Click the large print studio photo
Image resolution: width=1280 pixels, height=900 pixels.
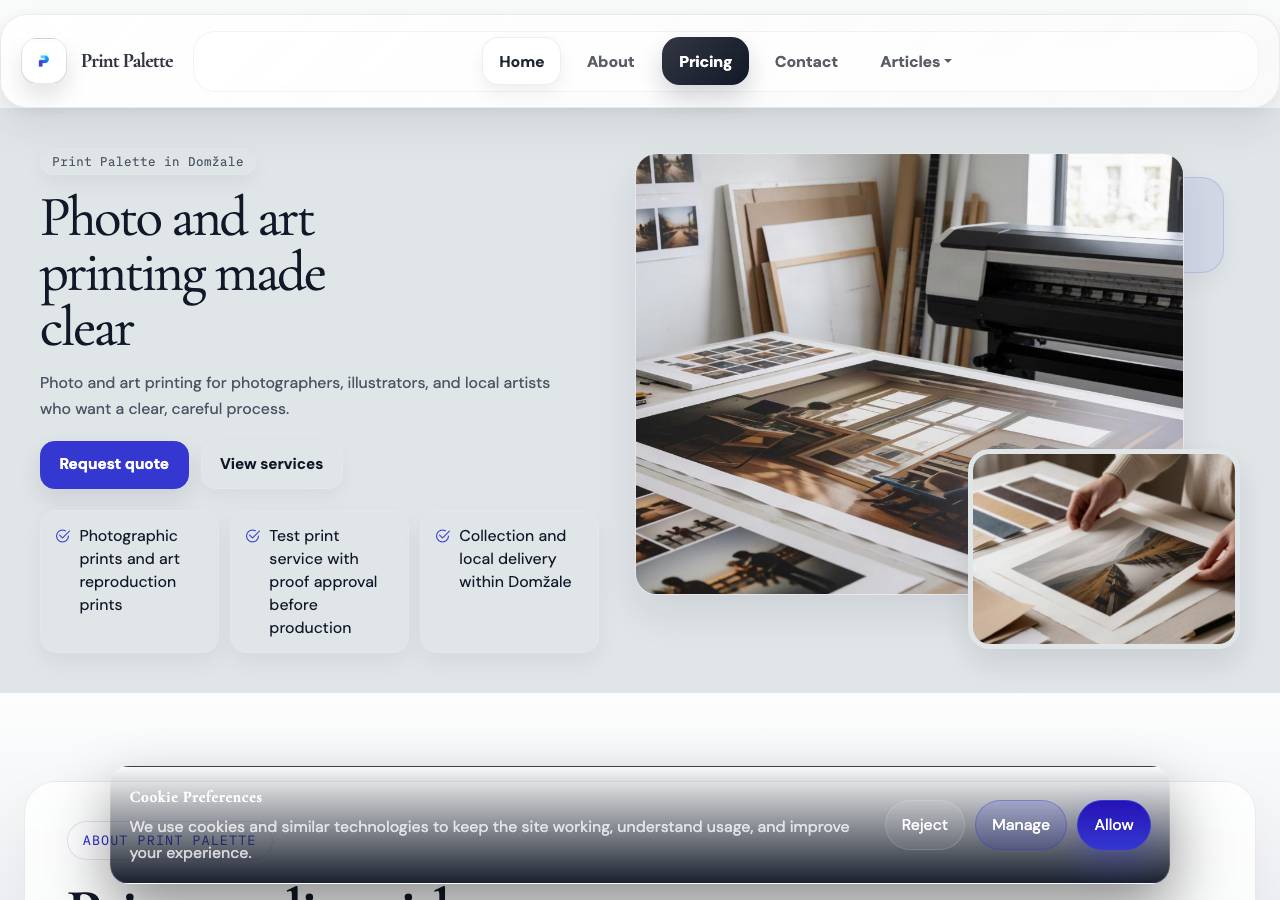tap(909, 374)
